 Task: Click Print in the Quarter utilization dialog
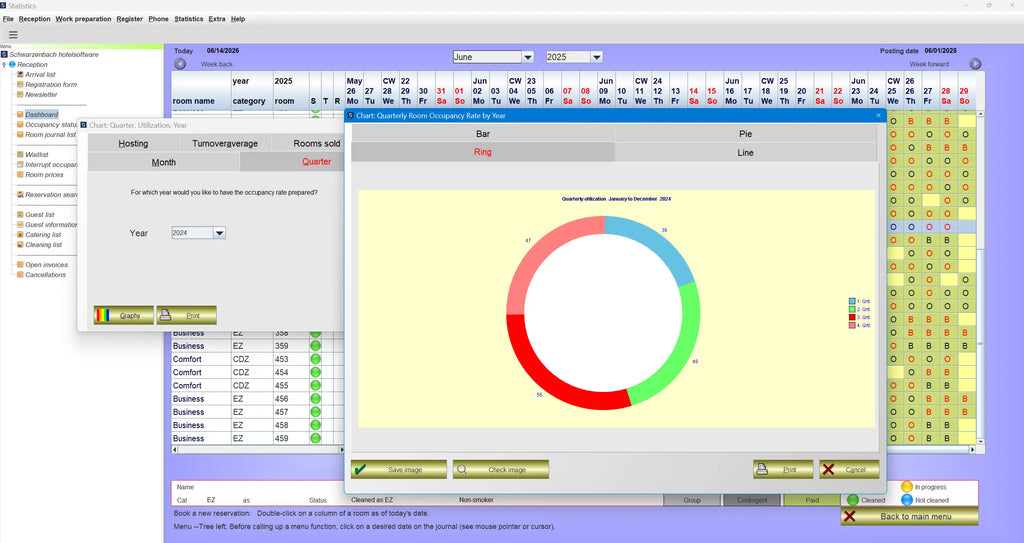[x=186, y=315]
